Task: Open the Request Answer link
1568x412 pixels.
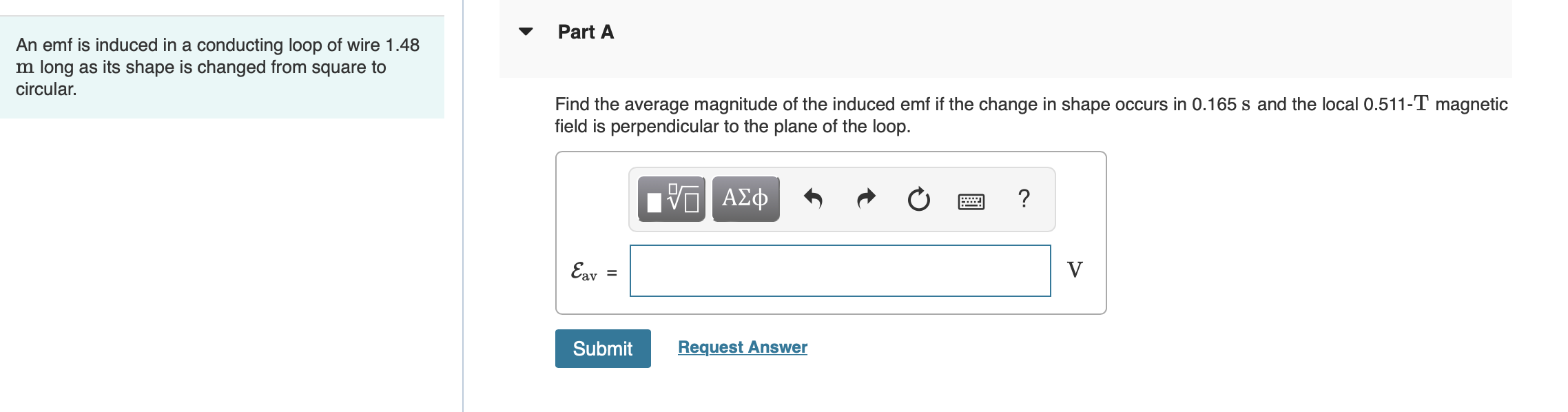Action: pos(743,347)
